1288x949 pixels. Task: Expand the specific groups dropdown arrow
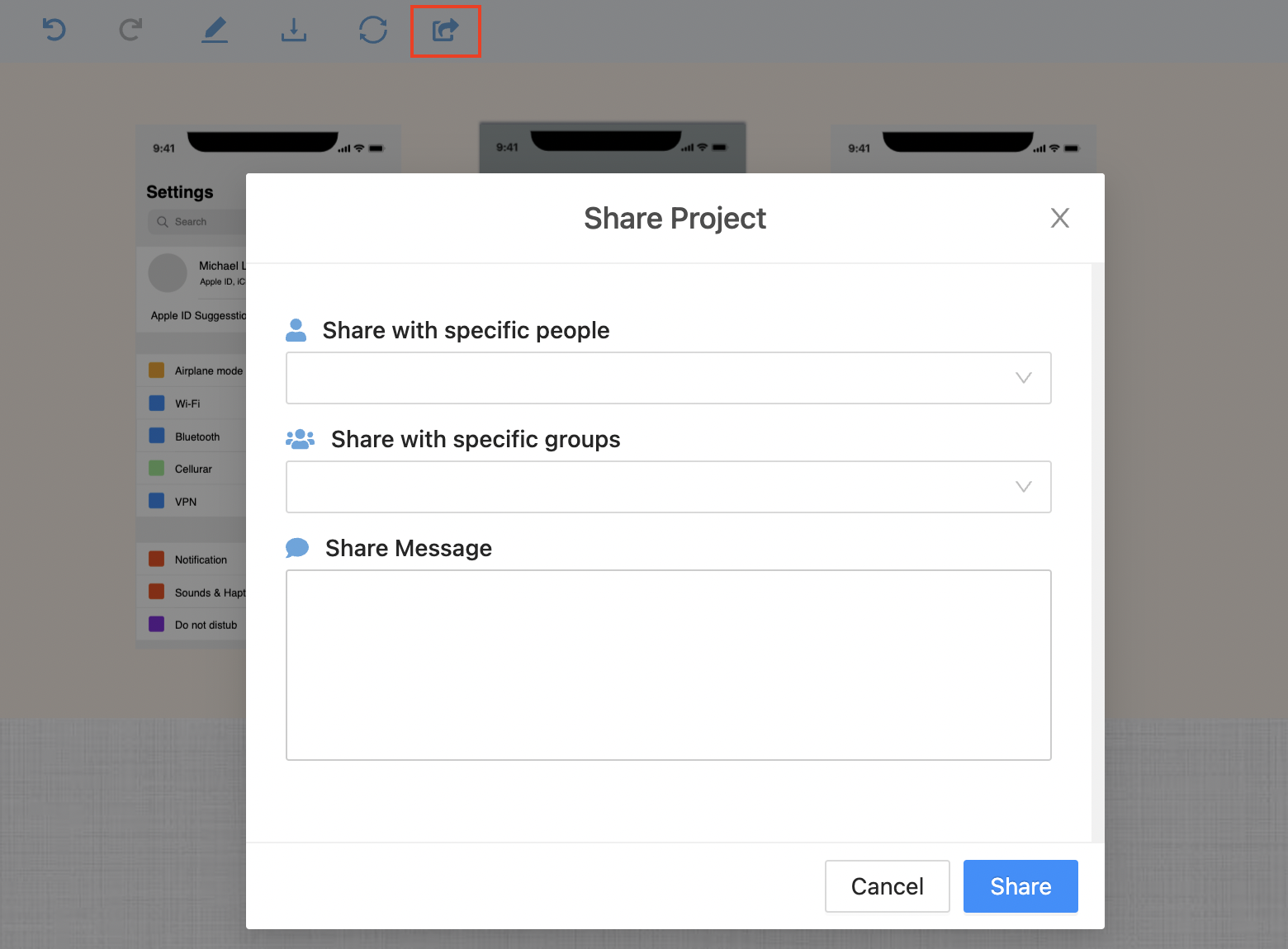pyautogui.click(x=1023, y=487)
